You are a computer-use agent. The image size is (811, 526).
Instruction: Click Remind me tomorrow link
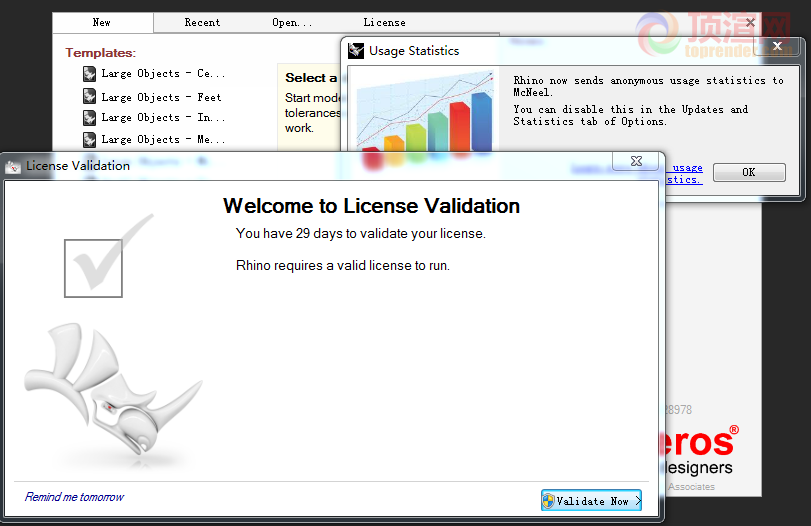pos(74,497)
